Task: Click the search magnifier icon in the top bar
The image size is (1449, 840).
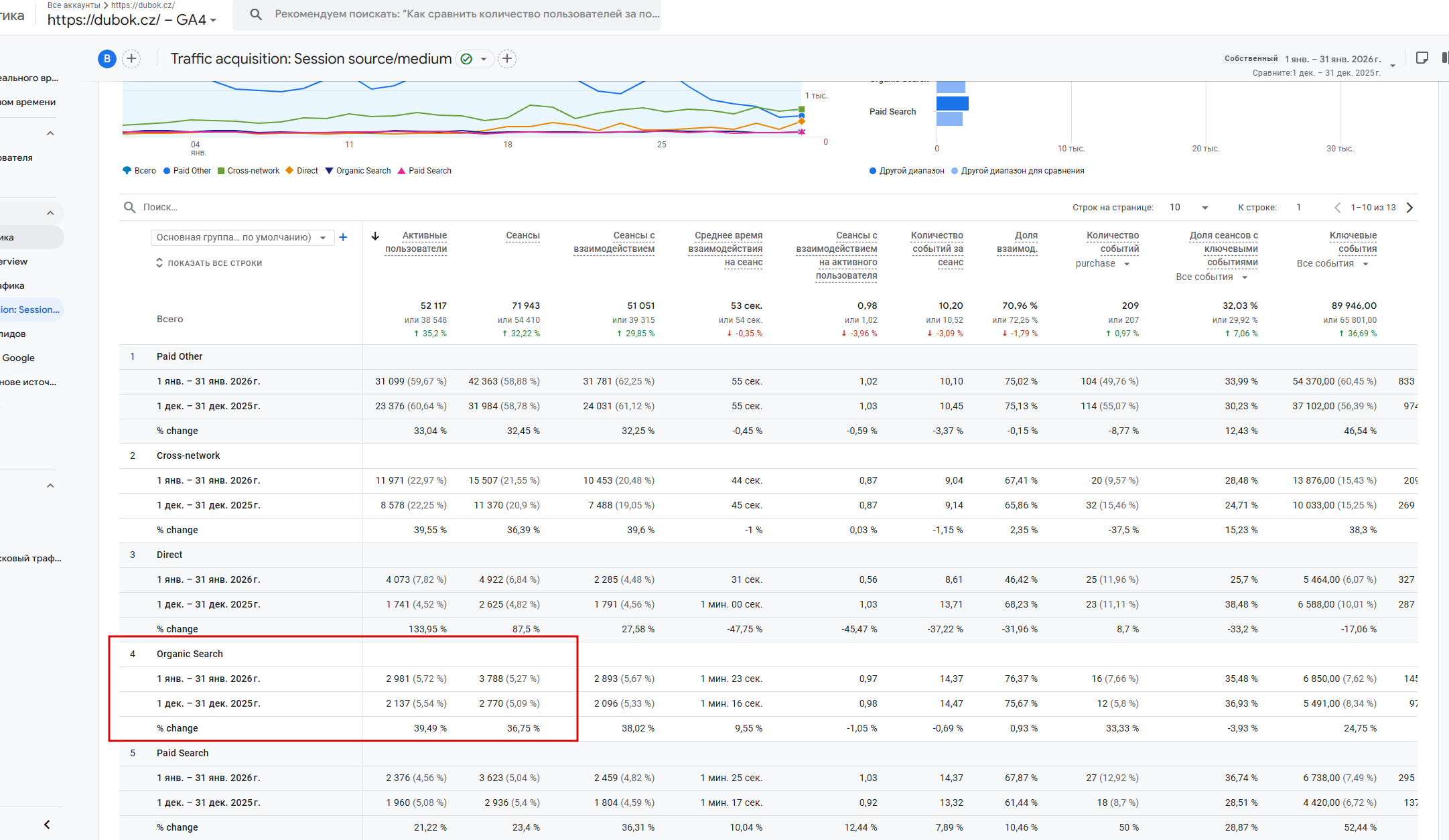Action: pos(255,14)
